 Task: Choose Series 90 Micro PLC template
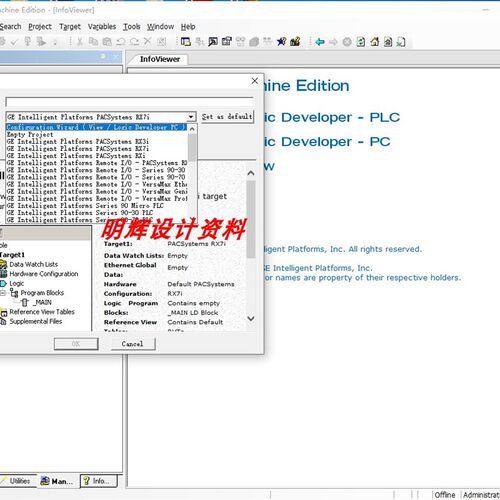96,206
